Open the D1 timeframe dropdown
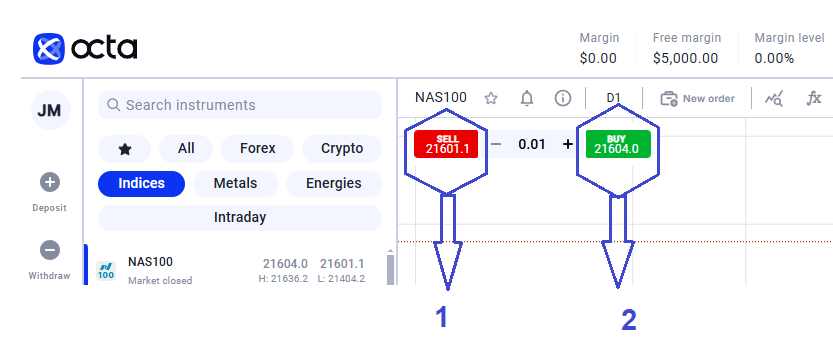The height and width of the screenshot is (362, 833). (x=614, y=98)
